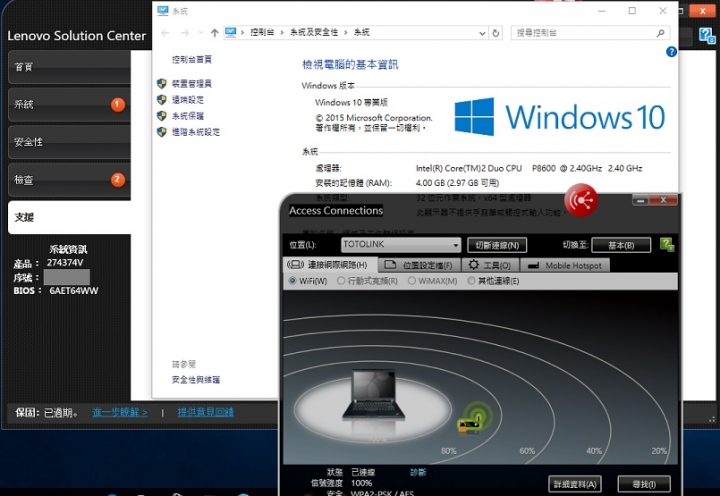Click the orange badge 2 on 檢查
The height and width of the screenshot is (496, 720).
pos(118,180)
